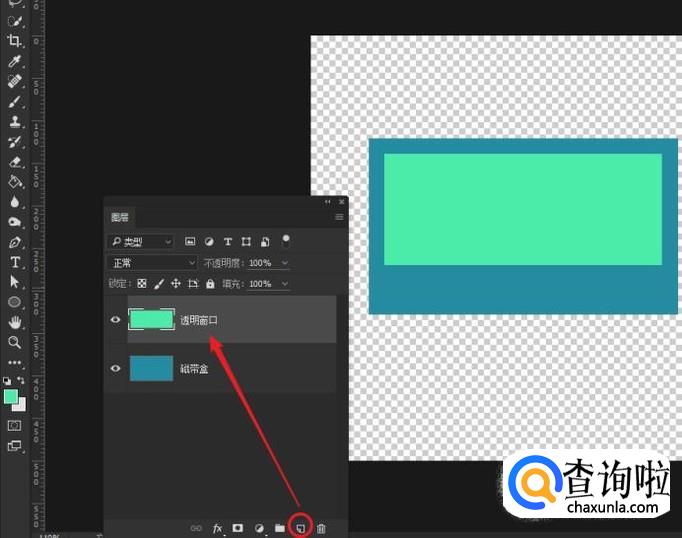Select the Hand tool
Viewport: 682px width, 538px height.
(14, 322)
